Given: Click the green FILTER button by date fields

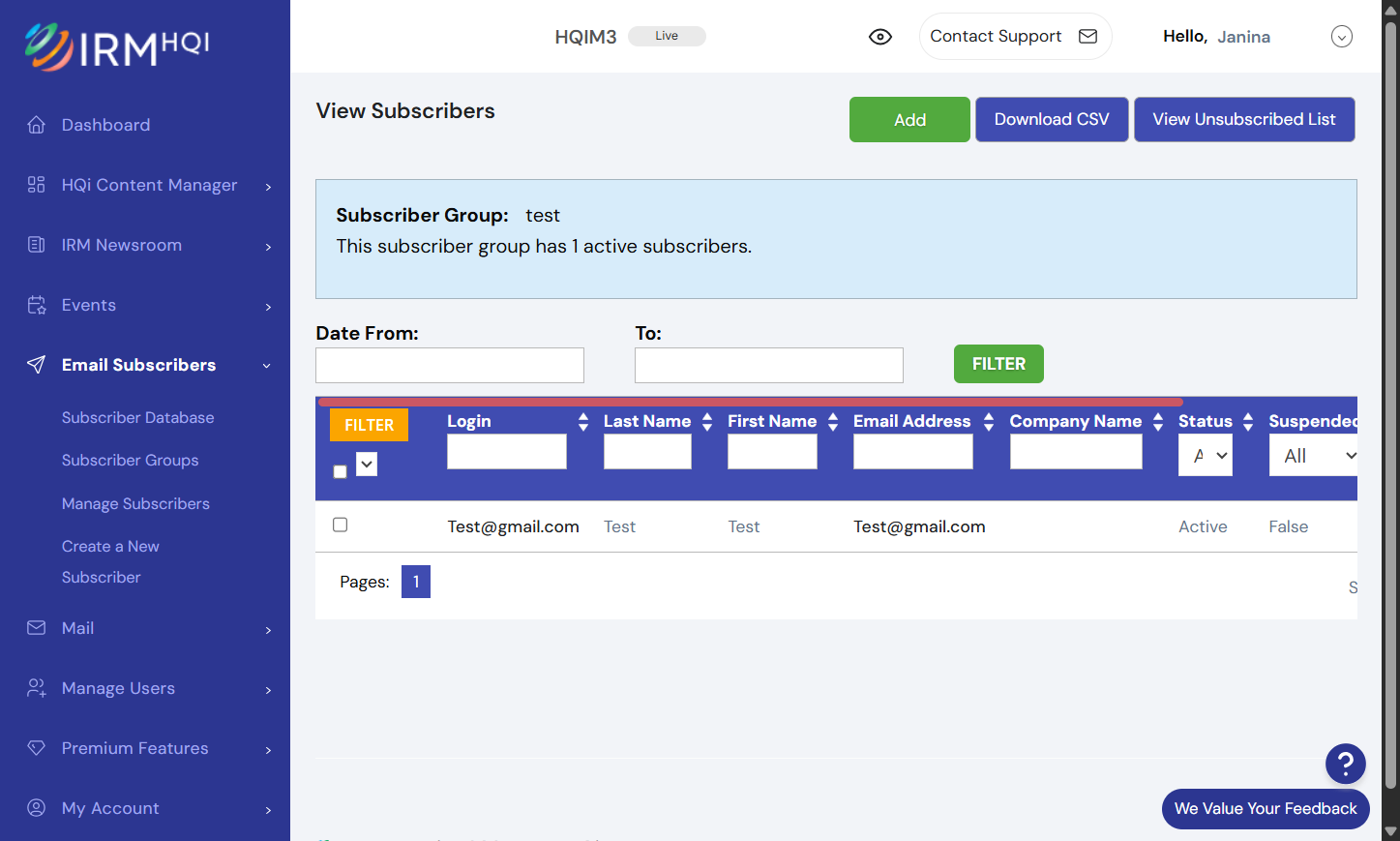Looking at the screenshot, I should tap(998, 364).
